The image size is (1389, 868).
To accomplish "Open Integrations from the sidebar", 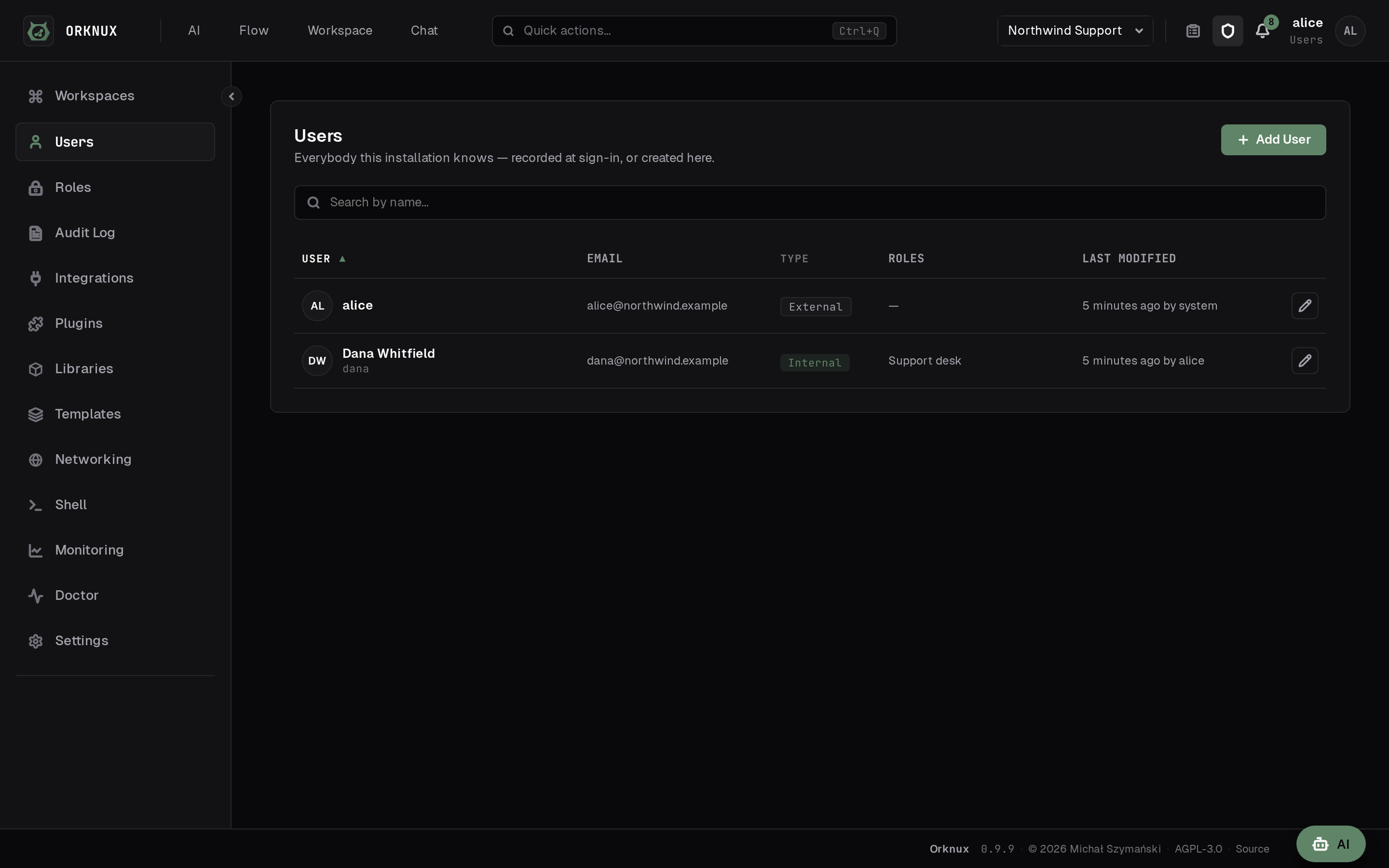I will tap(115, 278).
